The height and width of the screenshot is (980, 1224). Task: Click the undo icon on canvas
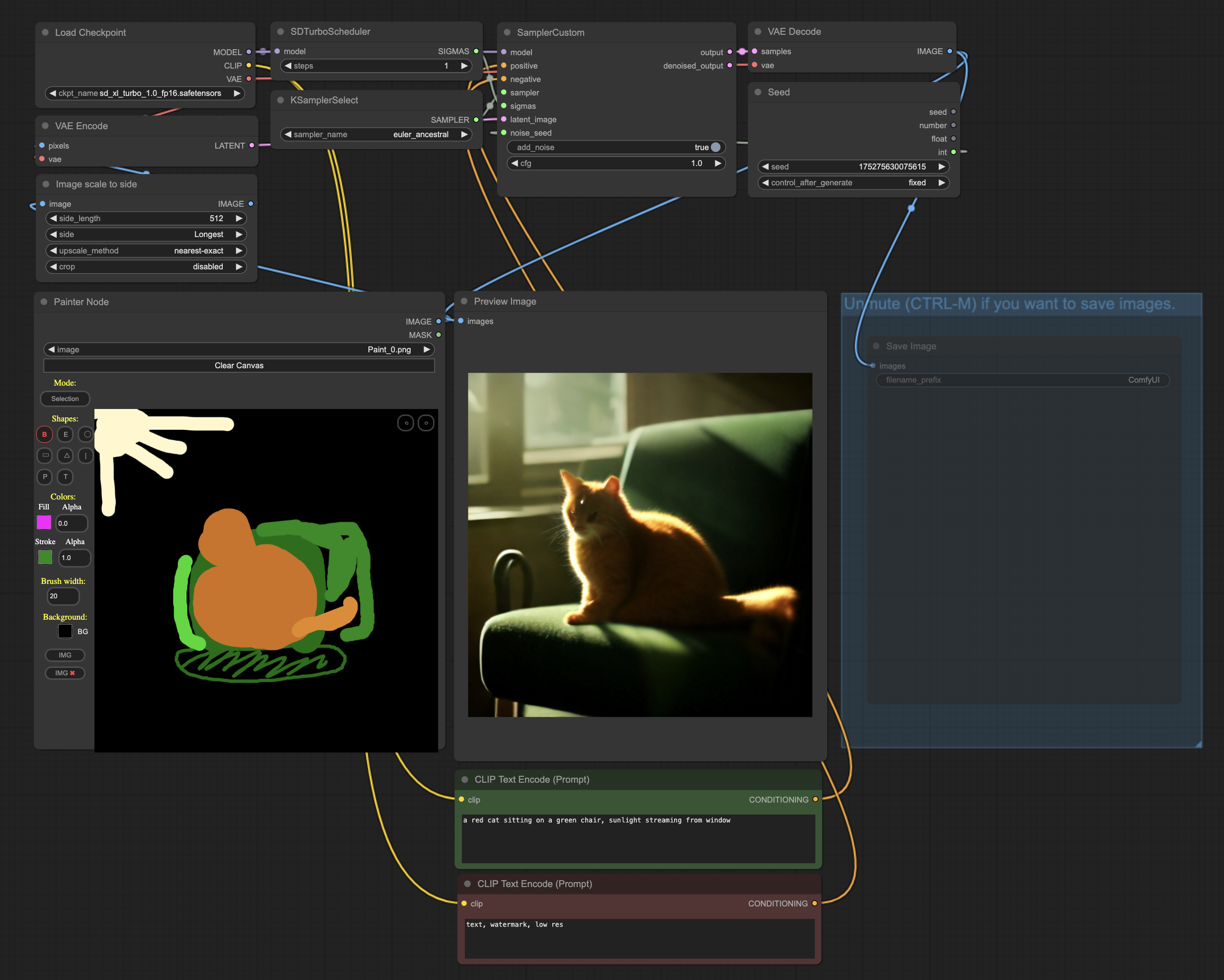click(405, 423)
